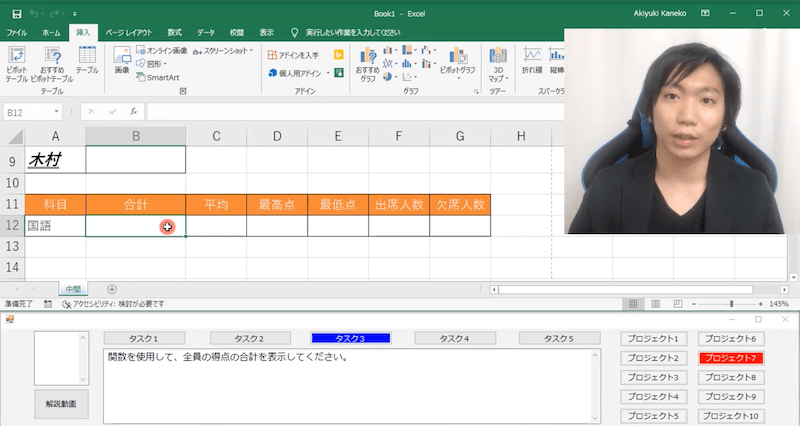Switch to the データ tab
Image resolution: width=800 pixels, height=426 pixels.
pos(206,33)
